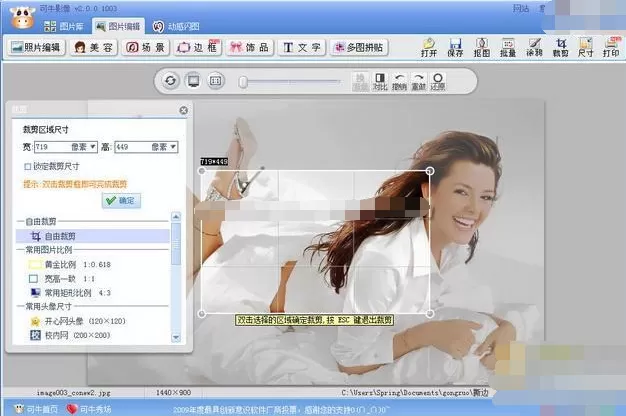Viewport: 626px width, 416px height.
Task: Open the 场景 scene menu
Action: (x=146, y=47)
